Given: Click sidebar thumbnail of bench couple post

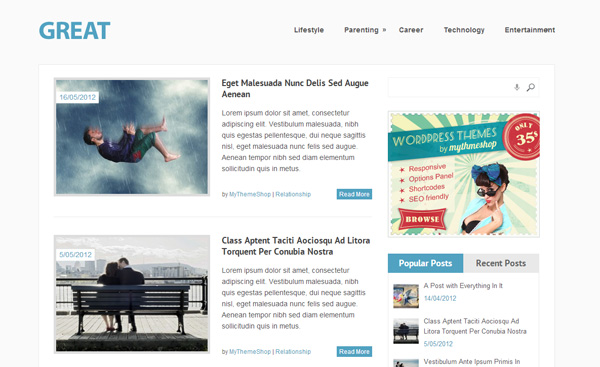Looking at the screenshot, I should [x=406, y=331].
